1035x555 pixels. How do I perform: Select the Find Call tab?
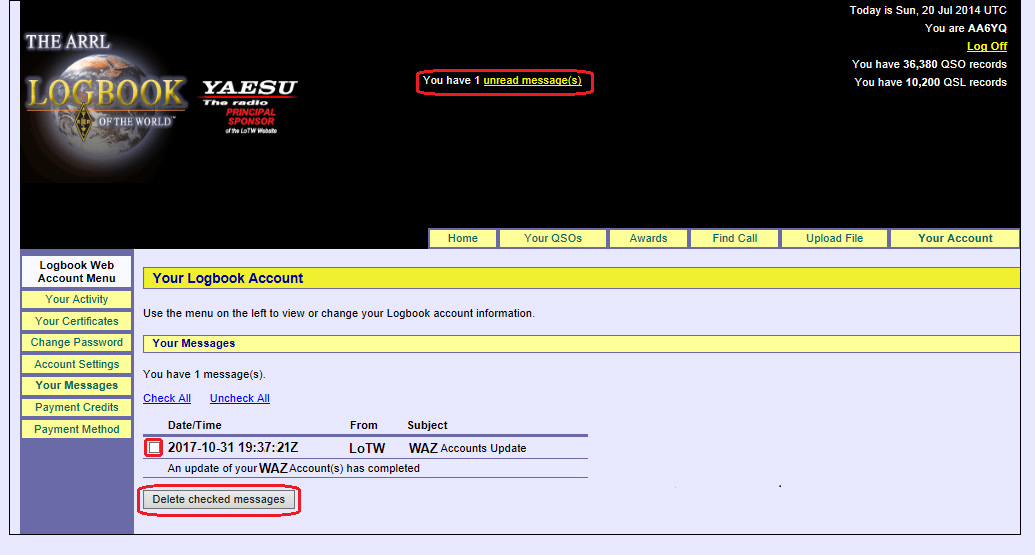(734, 238)
